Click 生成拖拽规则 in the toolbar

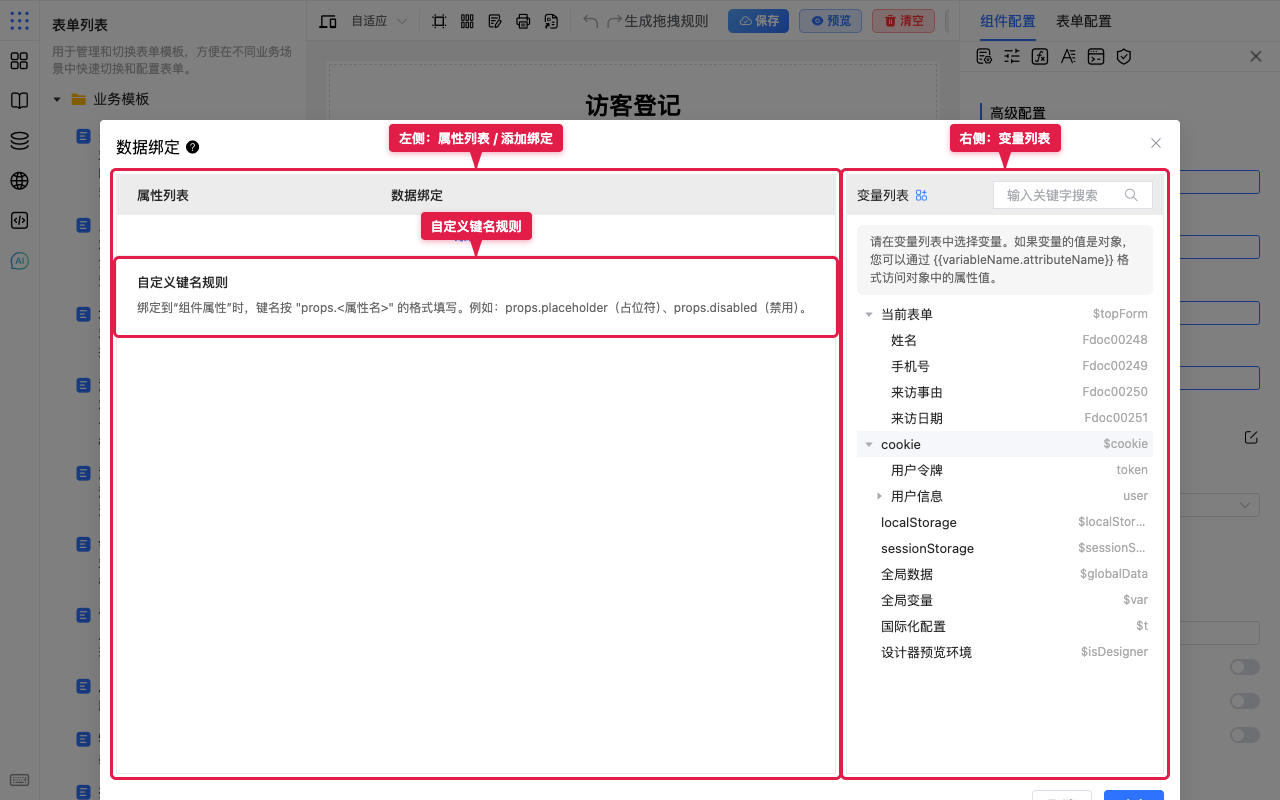(666, 21)
